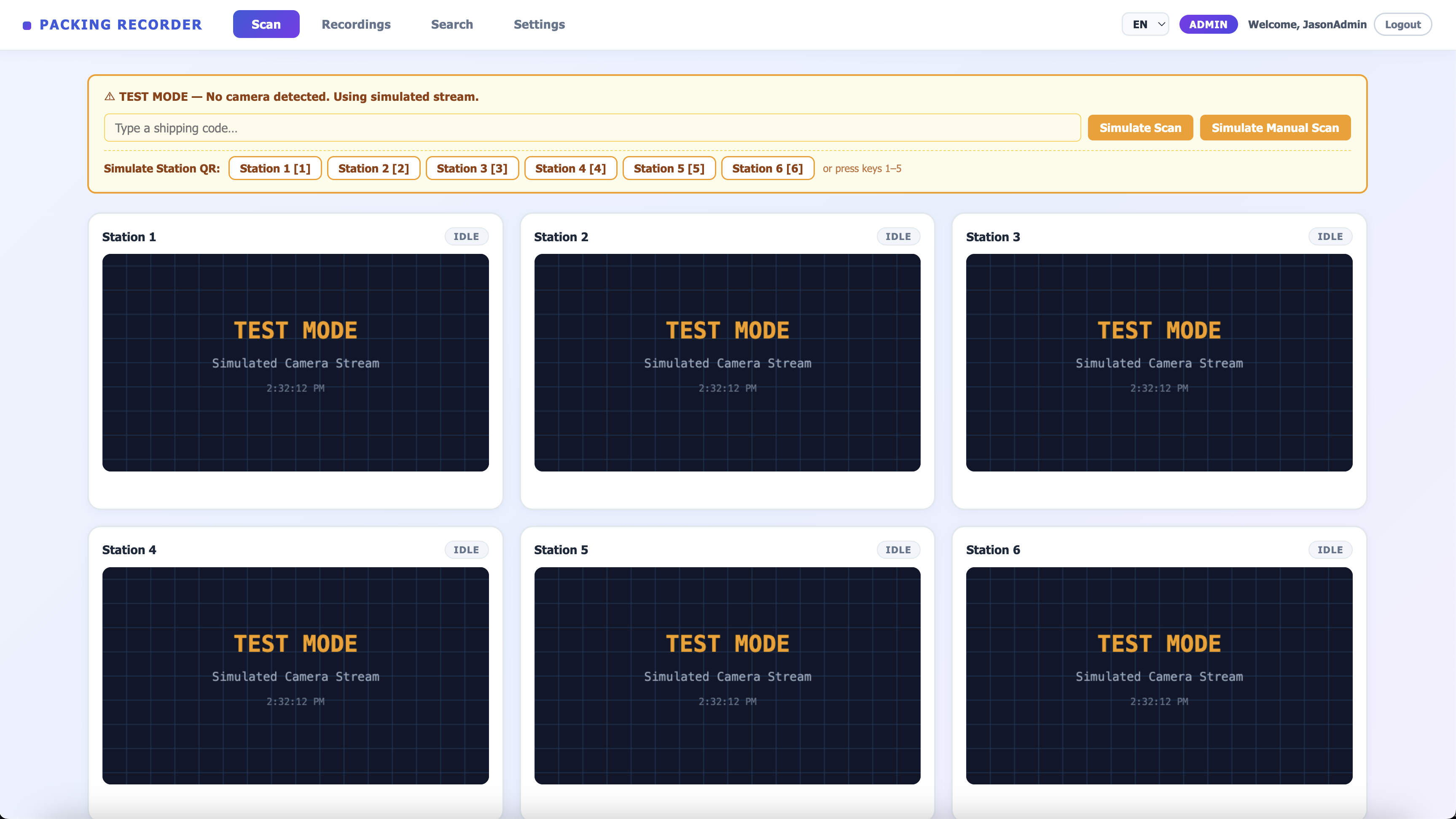The height and width of the screenshot is (819, 1456).
Task: Click the Logout button
Action: (1402, 24)
